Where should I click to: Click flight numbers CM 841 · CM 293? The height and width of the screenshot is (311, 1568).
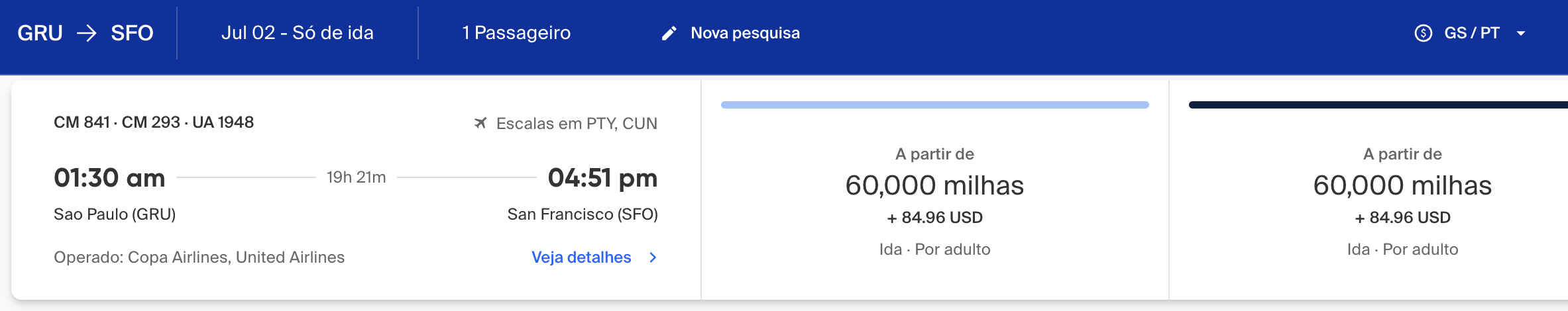pos(117,122)
